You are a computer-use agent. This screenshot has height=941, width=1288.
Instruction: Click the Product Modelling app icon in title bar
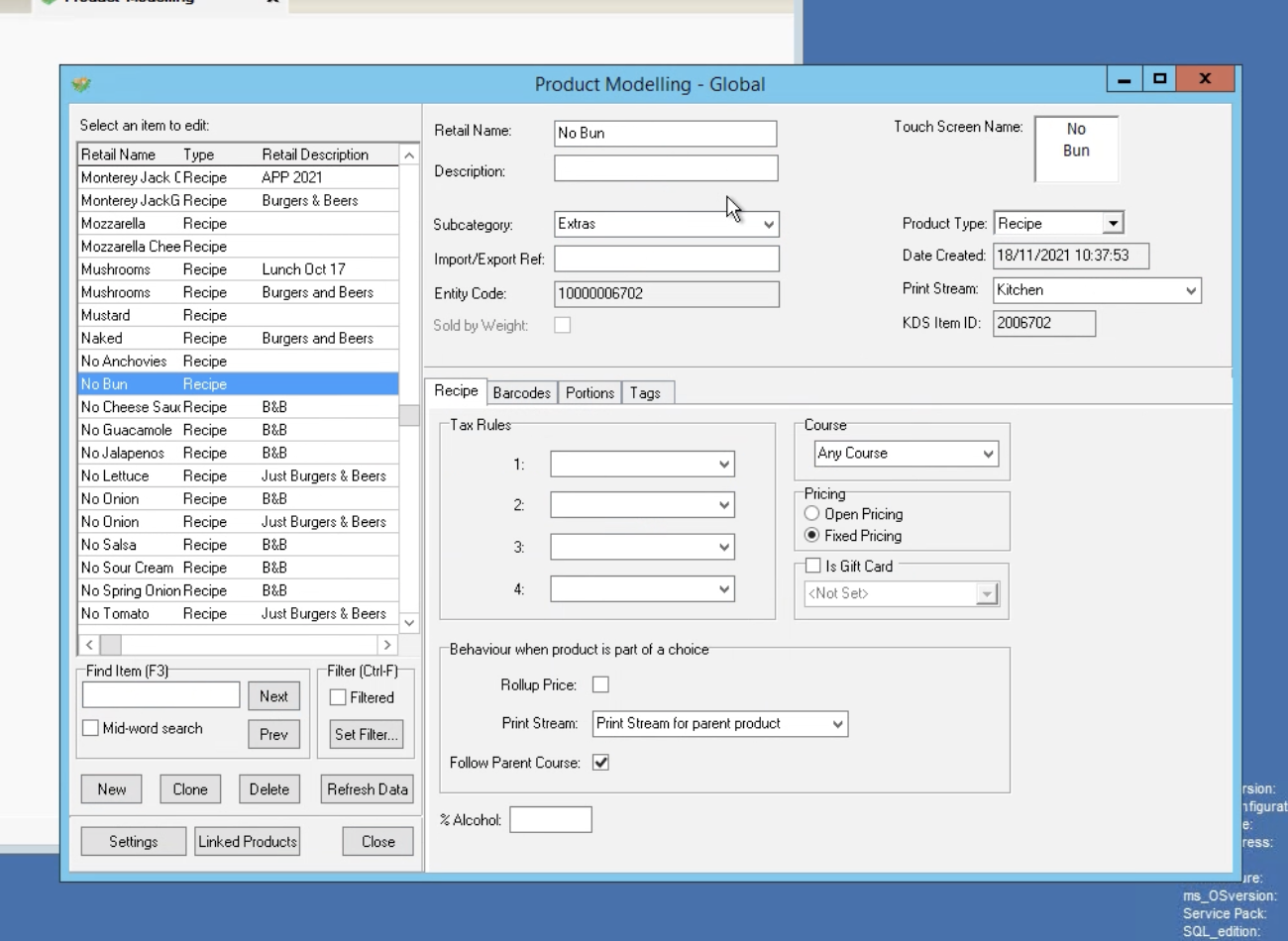pyautogui.click(x=81, y=85)
